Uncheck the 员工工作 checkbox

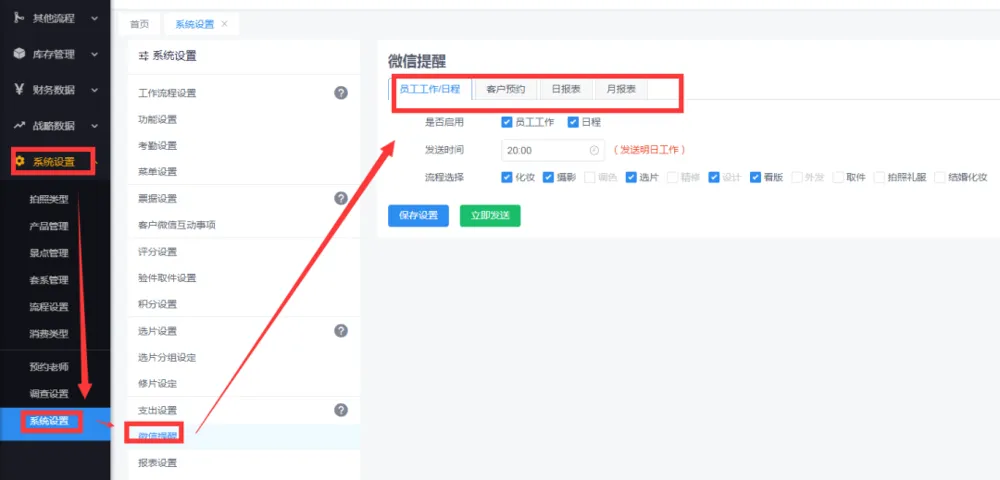507,122
